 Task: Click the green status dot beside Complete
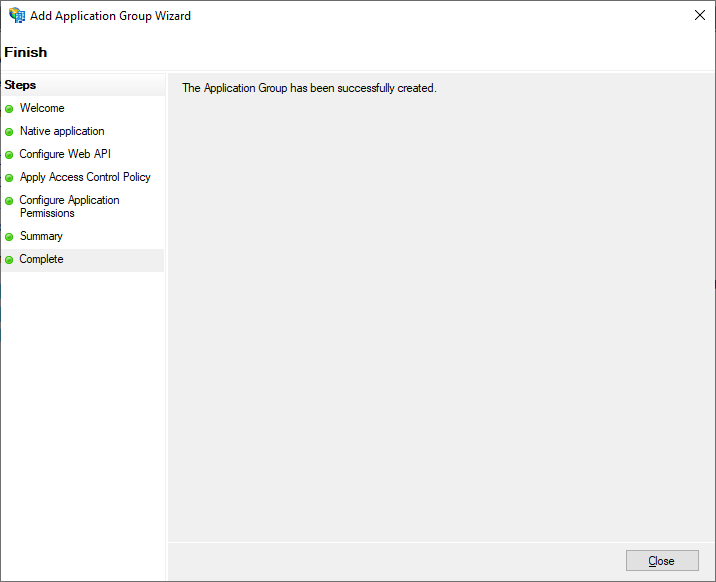[x=9, y=260]
